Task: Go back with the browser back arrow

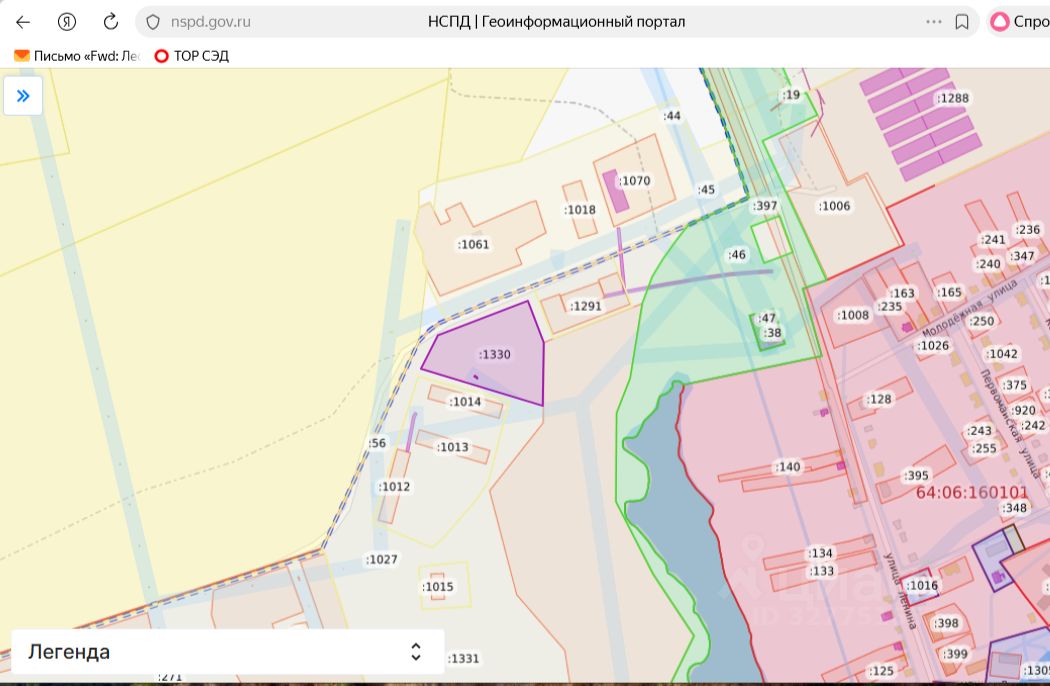Action: 23,22
